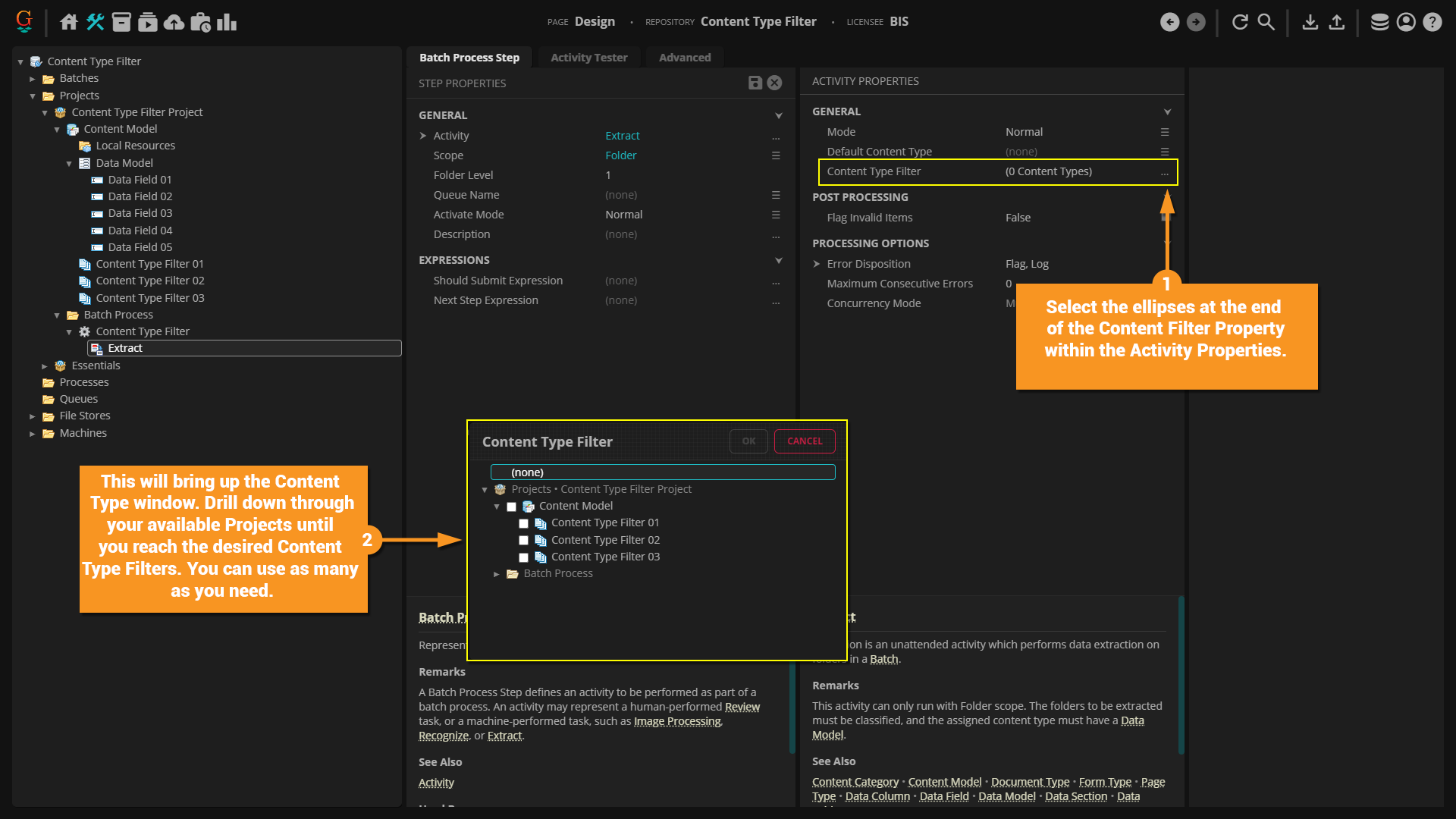Click the Grooper logo icon
The height and width of the screenshot is (819, 1456).
coord(24,21)
